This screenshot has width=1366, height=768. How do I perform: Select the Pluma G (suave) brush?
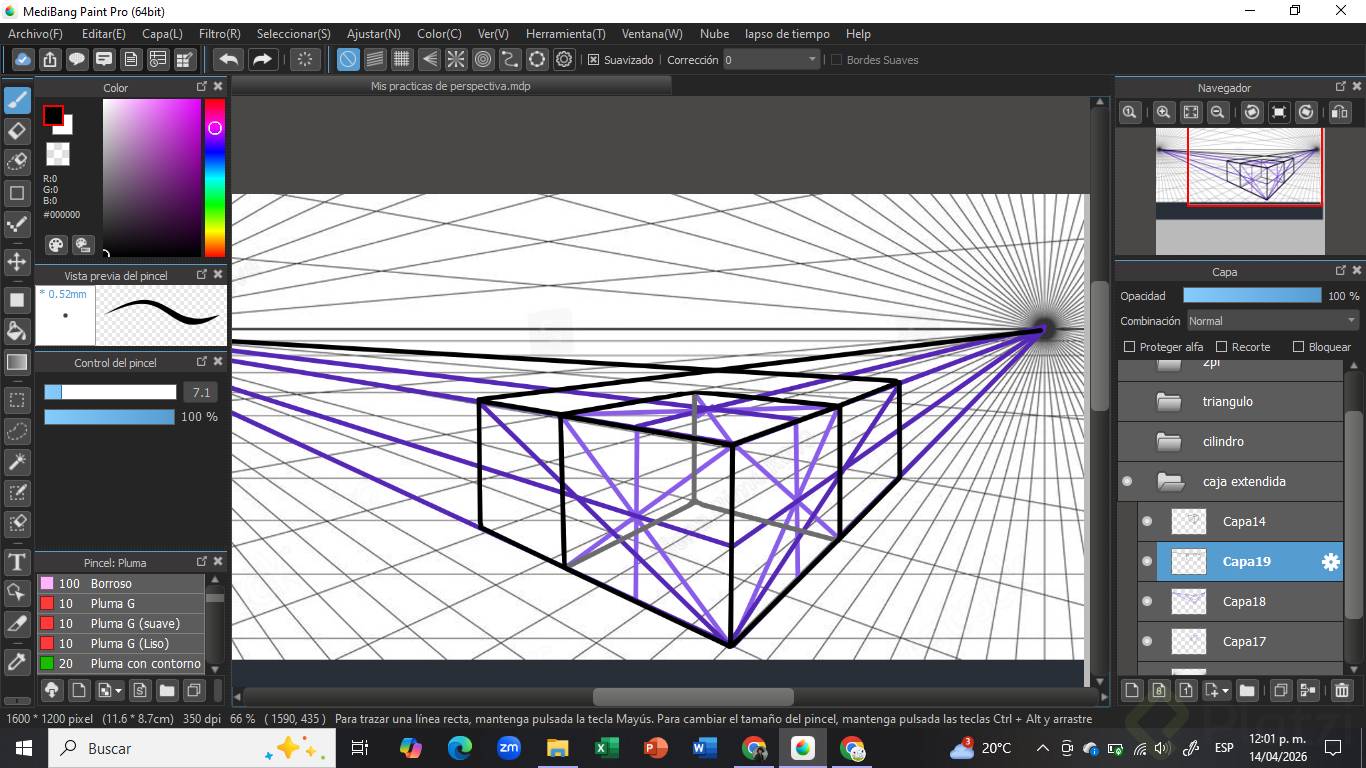click(134, 624)
